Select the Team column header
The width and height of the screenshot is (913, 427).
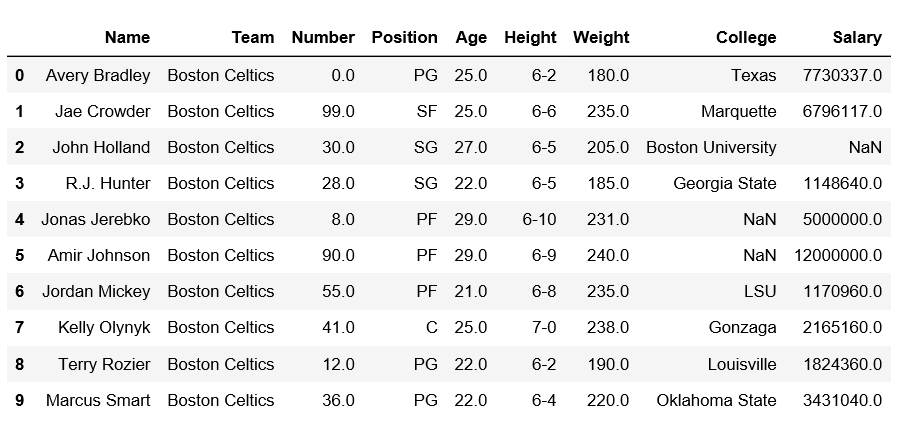click(x=253, y=37)
